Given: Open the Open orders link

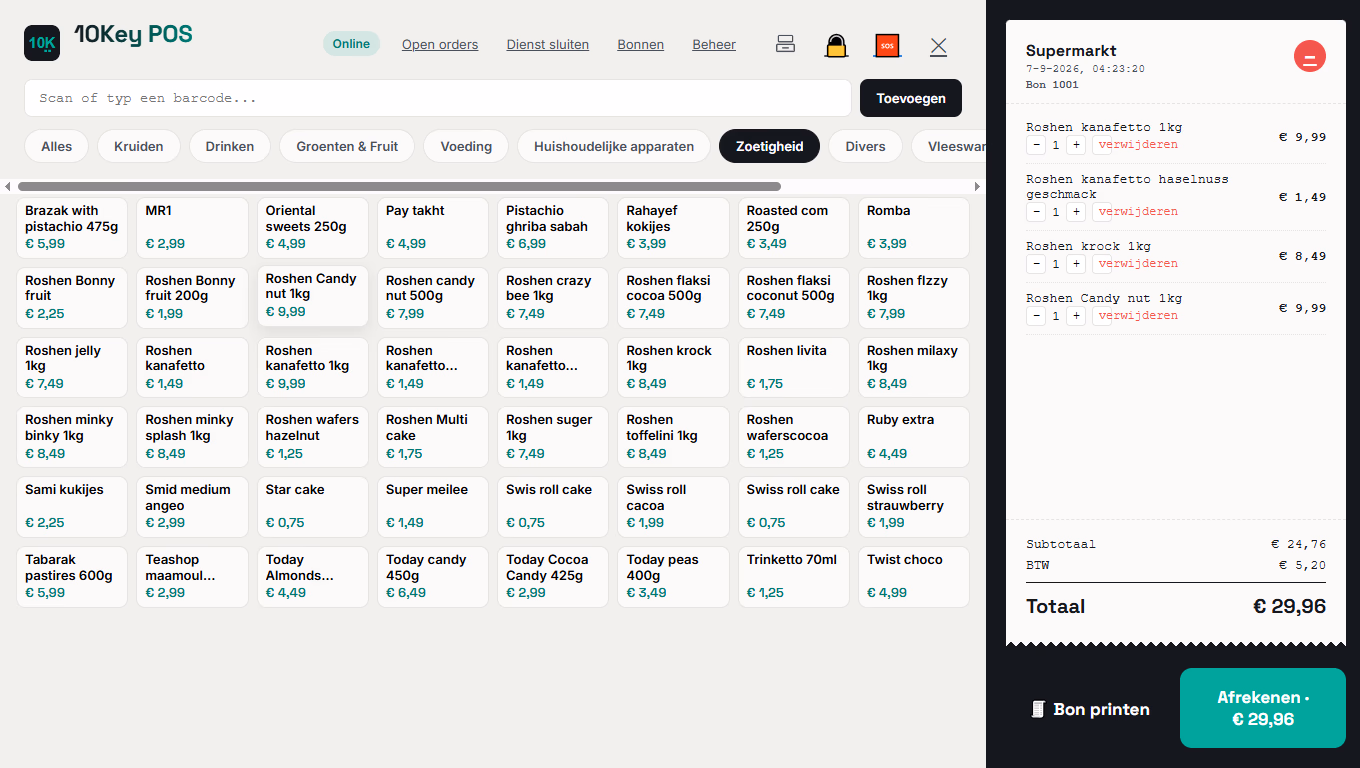Looking at the screenshot, I should click(440, 44).
